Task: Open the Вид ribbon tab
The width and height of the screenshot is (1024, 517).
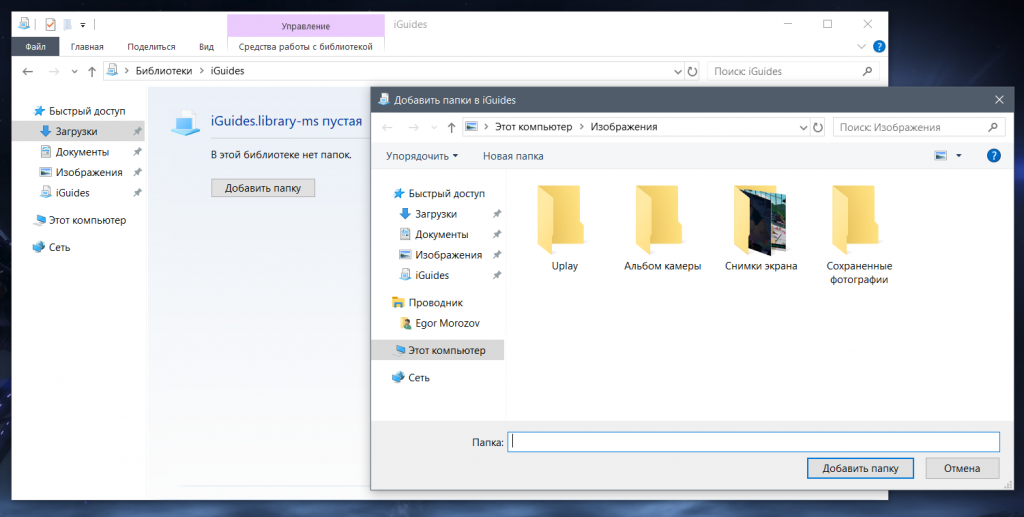Action: (206, 46)
